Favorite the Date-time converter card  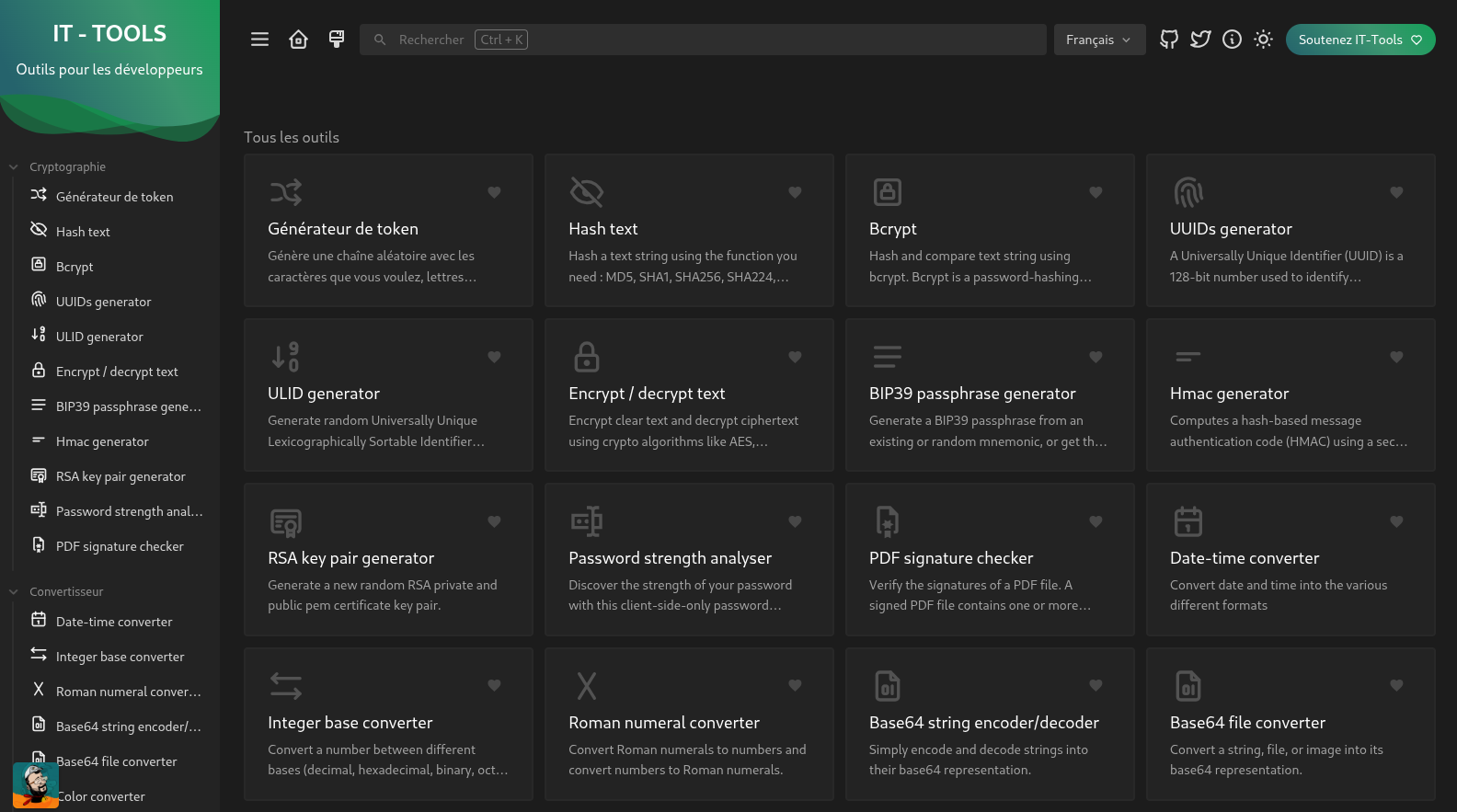pyautogui.click(x=1396, y=521)
